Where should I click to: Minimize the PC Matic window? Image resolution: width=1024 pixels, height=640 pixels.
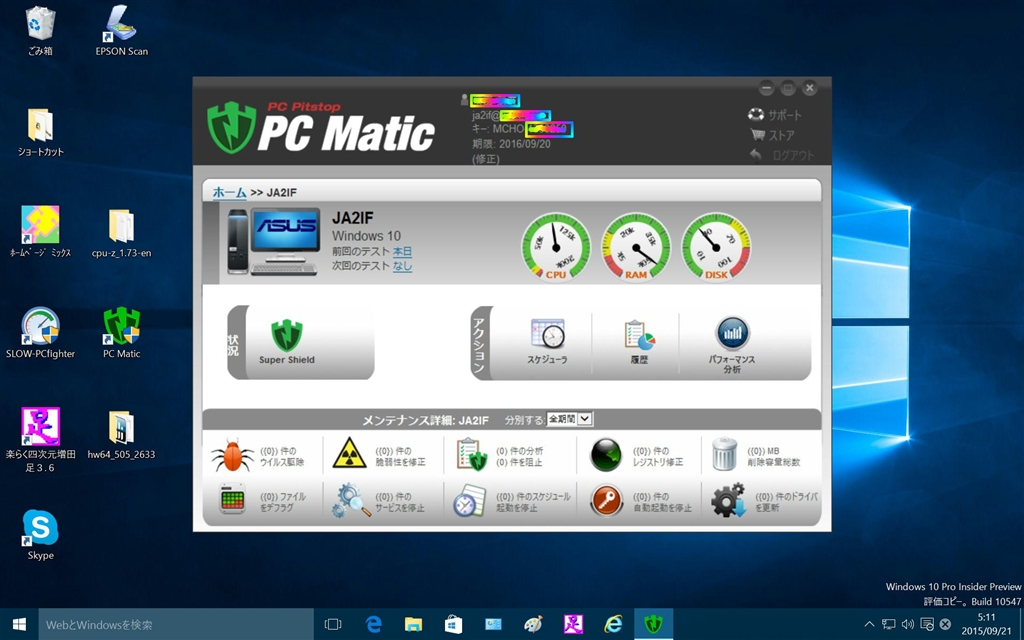767,88
